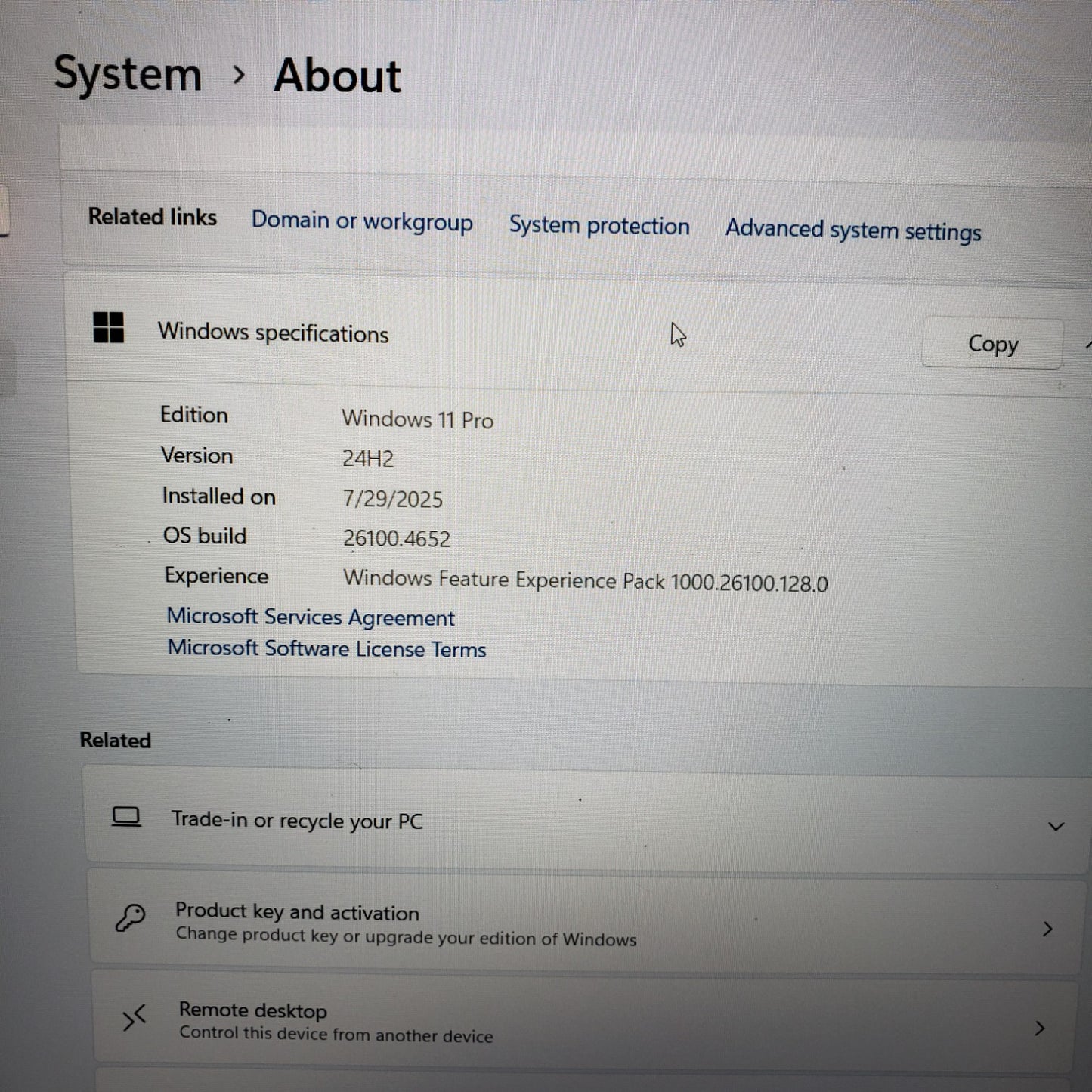This screenshot has width=1092, height=1092.
Task: Select Installed on date 7/29/2025
Action: [x=393, y=499]
